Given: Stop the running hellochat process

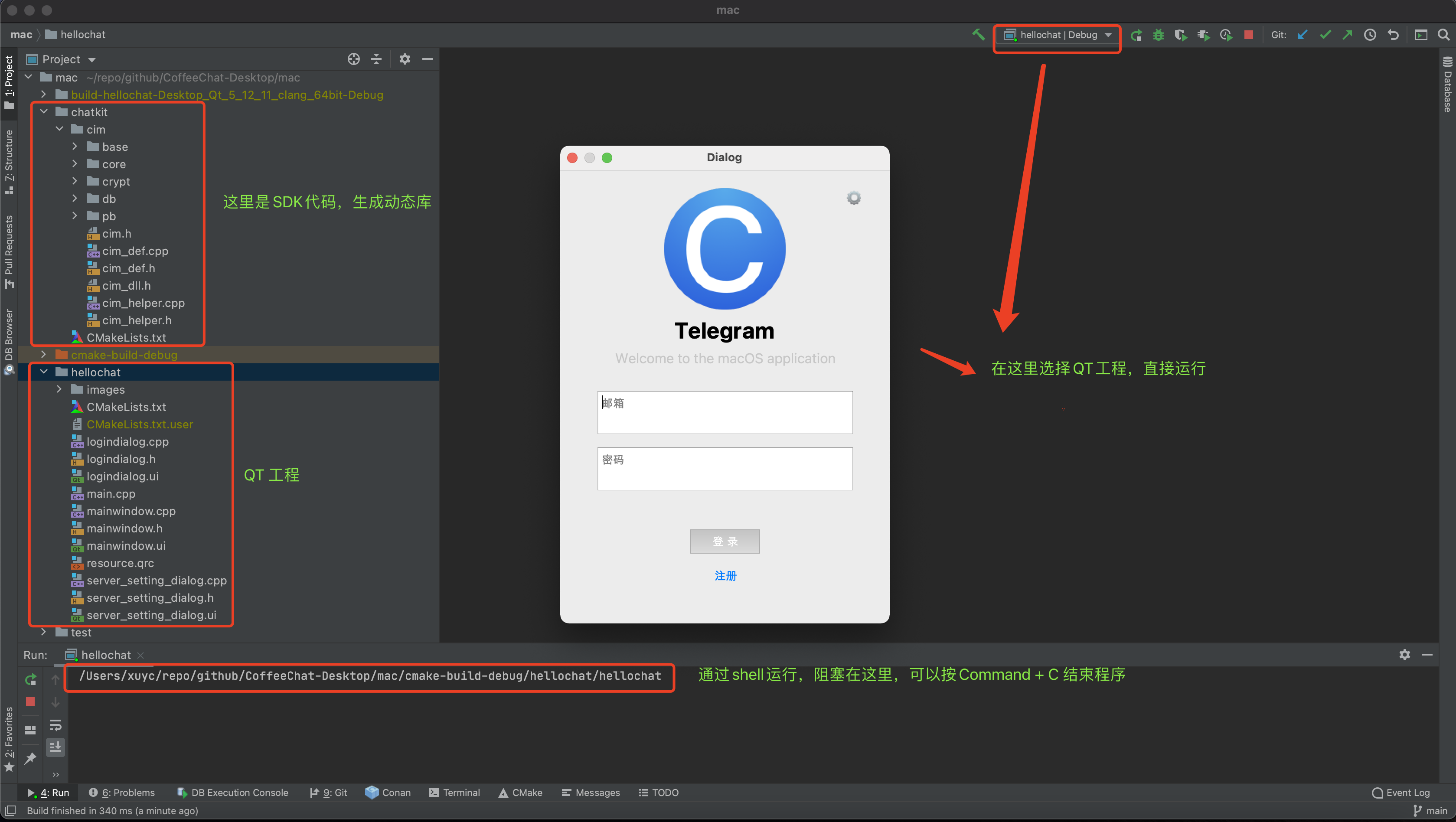Looking at the screenshot, I should 1249,35.
